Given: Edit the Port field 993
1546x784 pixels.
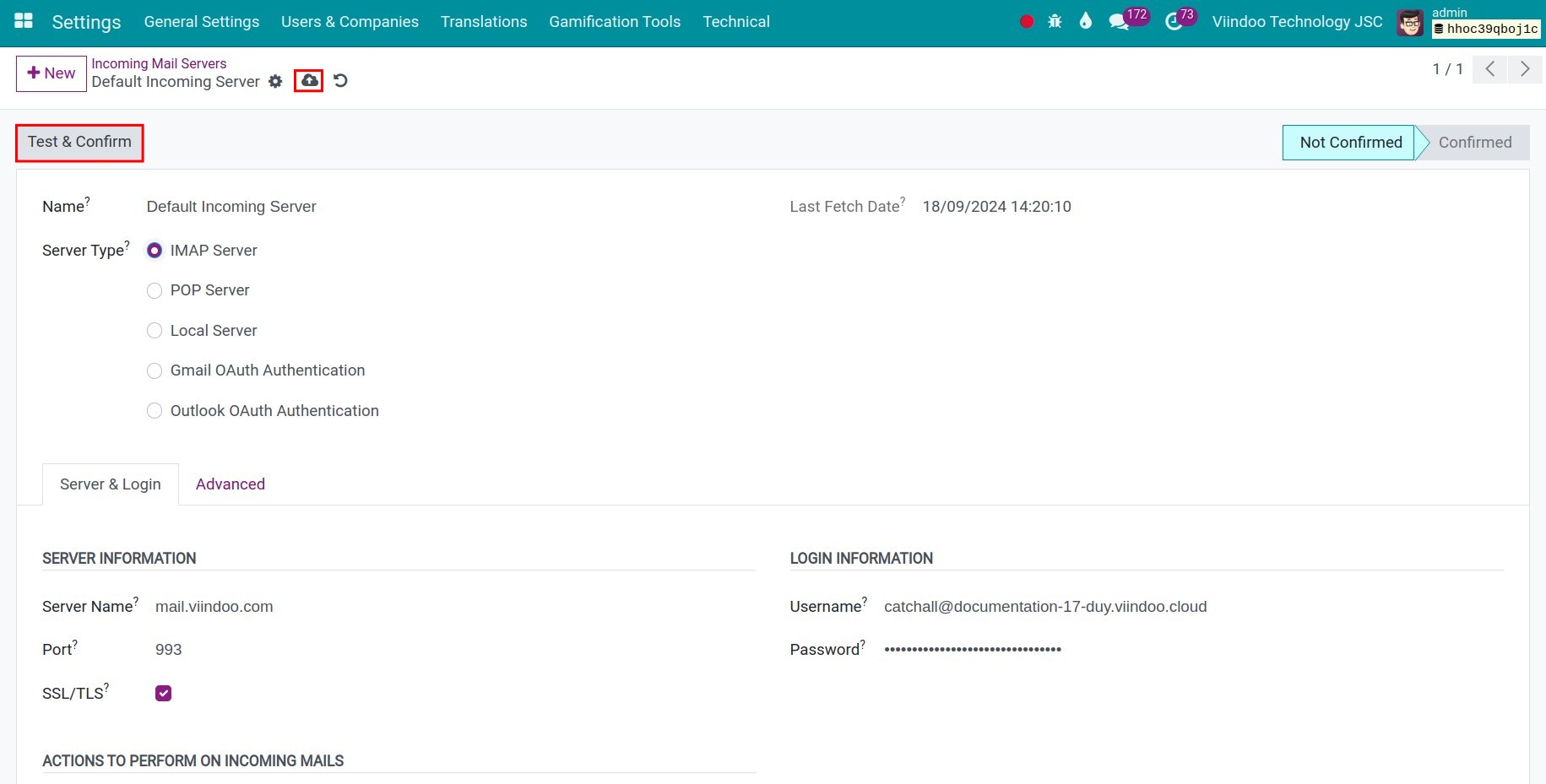Looking at the screenshot, I should [x=169, y=650].
